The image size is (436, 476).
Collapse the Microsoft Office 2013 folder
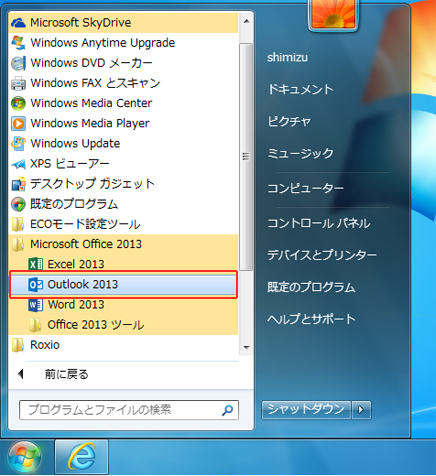(123, 244)
